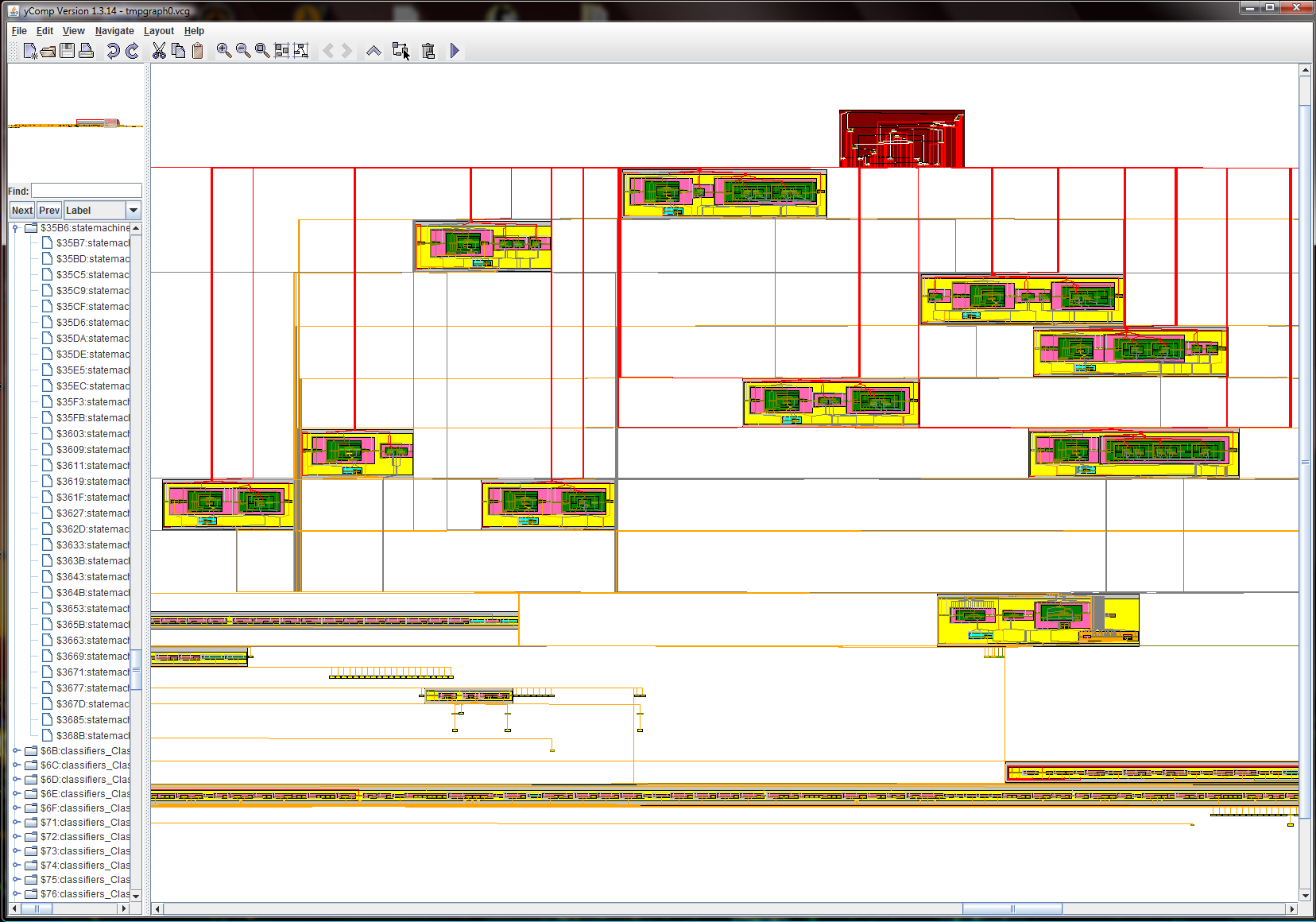This screenshot has width=1316, height=922.
Task: Undo the last action in the toolbar
Action: 113,51
